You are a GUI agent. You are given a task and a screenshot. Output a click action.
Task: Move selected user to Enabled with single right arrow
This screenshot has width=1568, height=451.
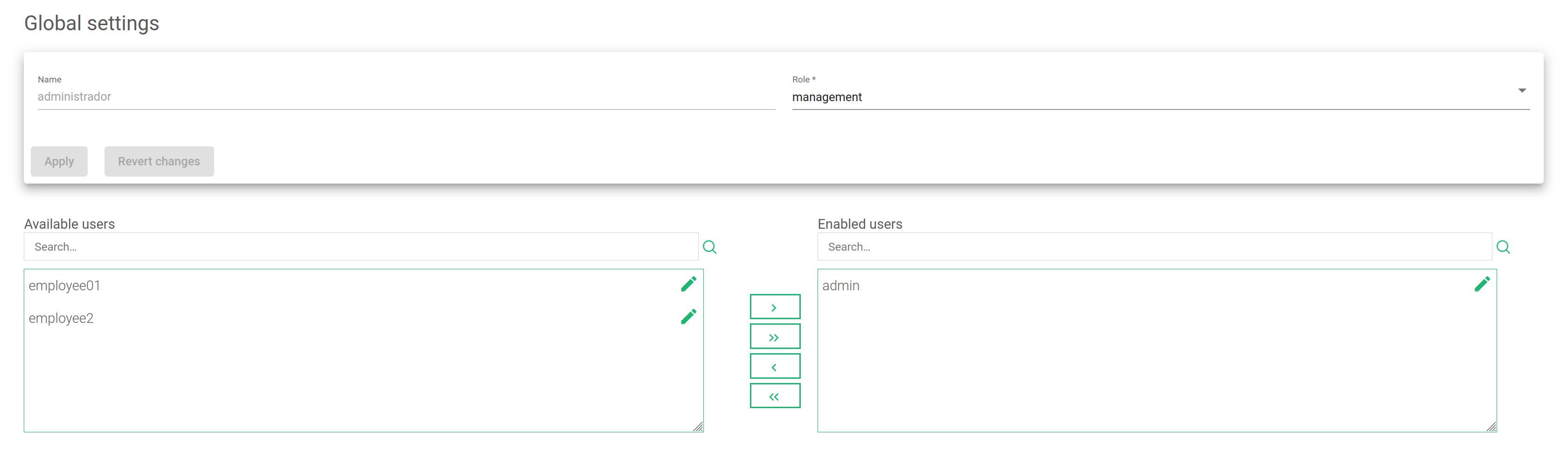(x=775, y=307)
